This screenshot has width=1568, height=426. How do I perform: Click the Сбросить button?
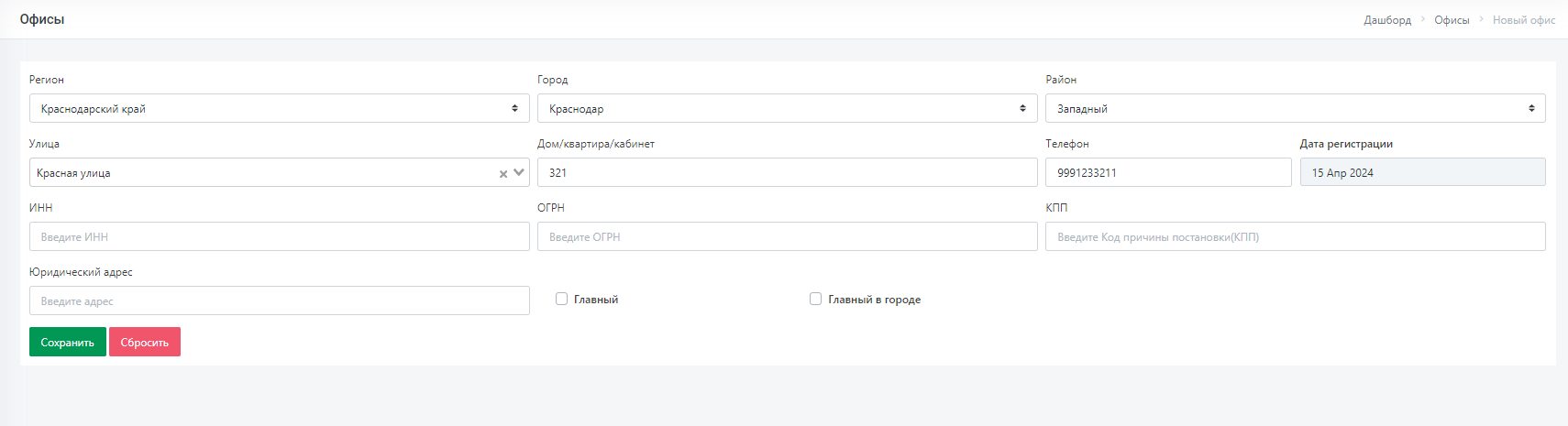point(145,342)
